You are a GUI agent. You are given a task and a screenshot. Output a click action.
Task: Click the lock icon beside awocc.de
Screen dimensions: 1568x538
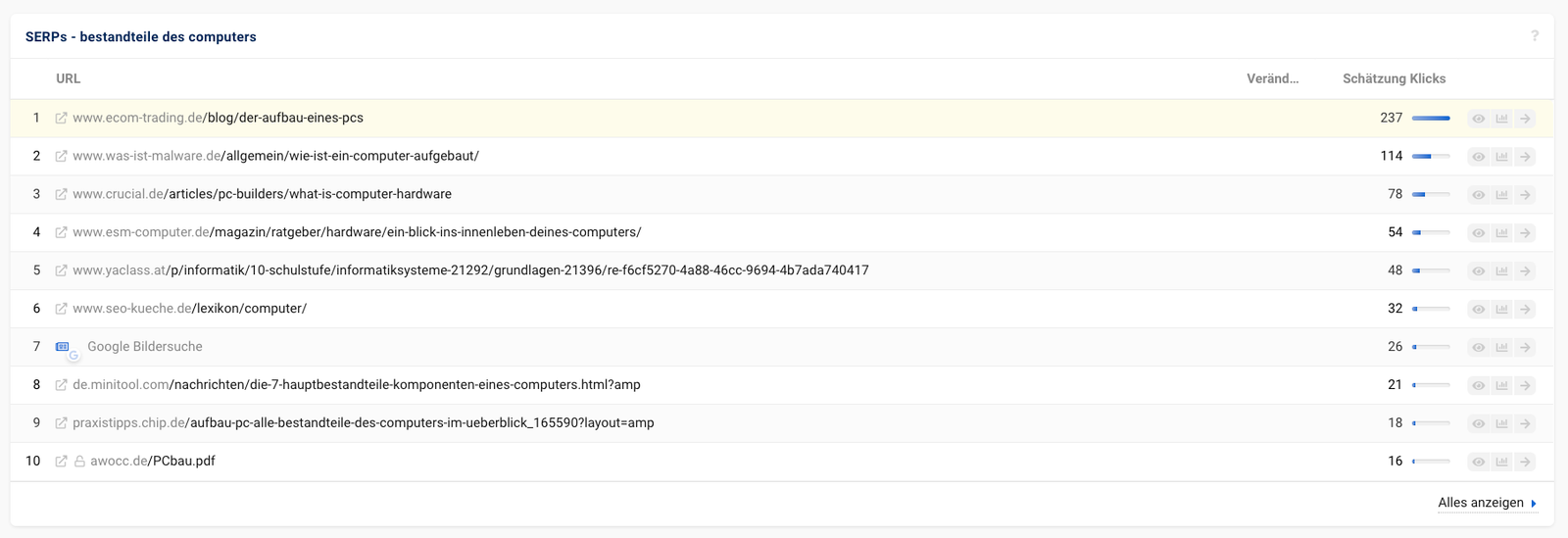pos(79,462)
